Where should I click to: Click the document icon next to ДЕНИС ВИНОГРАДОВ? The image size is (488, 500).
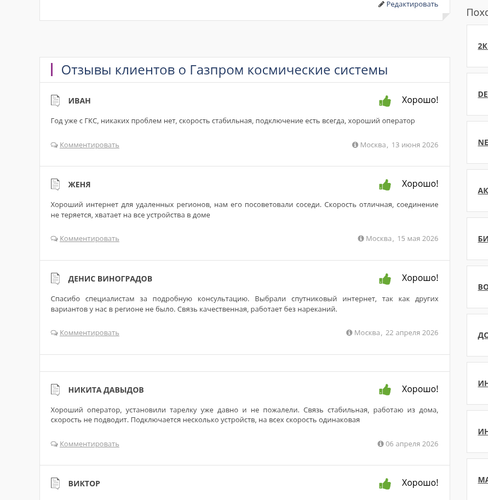(55, 278)
